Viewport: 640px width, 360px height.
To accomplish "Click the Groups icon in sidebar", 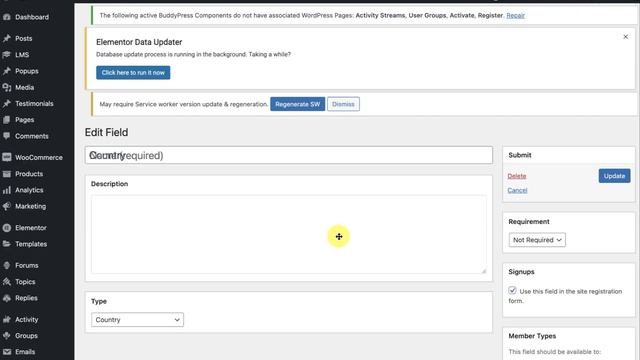I will pyautogui.click(x=7, y=336).
